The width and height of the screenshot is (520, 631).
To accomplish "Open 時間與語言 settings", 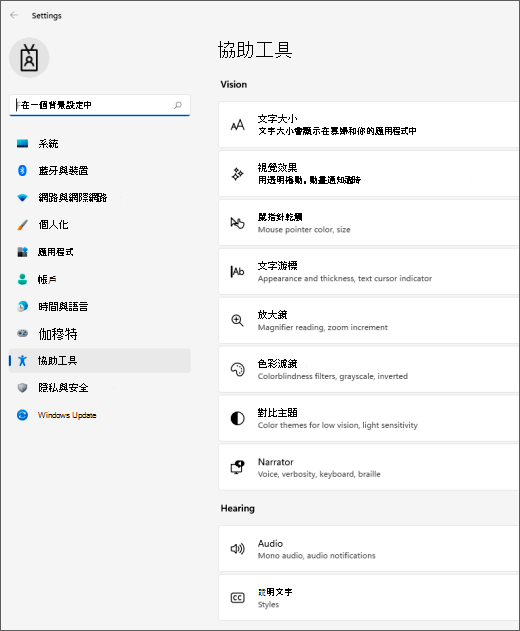I will [100, 306].
